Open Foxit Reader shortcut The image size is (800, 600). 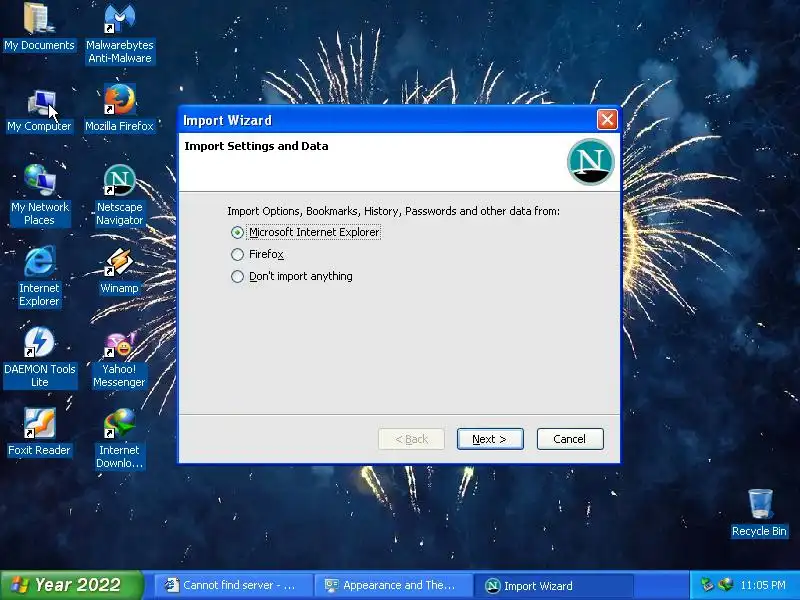(x=39, y=432)
